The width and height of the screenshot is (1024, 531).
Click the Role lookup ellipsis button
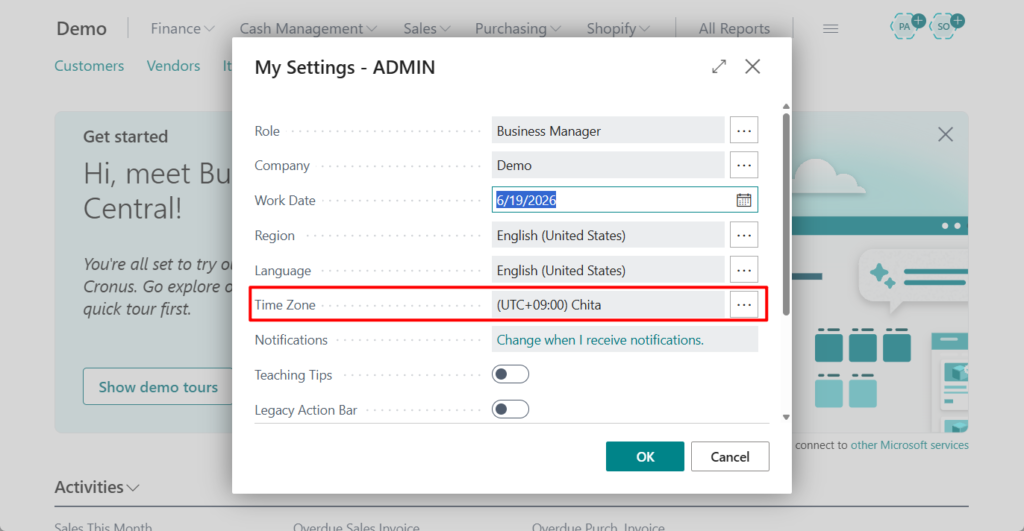[743, 130]
